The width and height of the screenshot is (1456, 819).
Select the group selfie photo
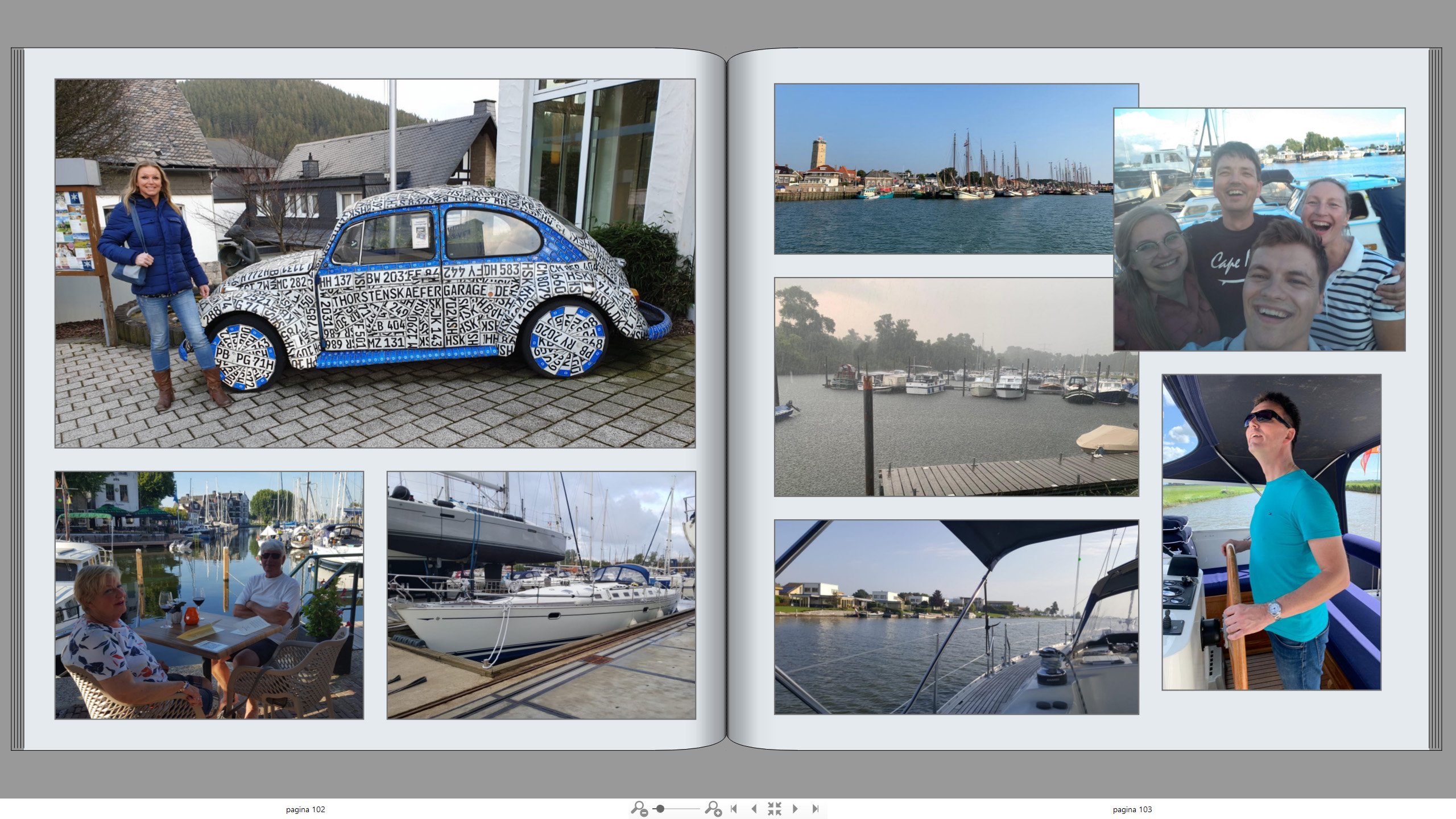point(1259,229)
